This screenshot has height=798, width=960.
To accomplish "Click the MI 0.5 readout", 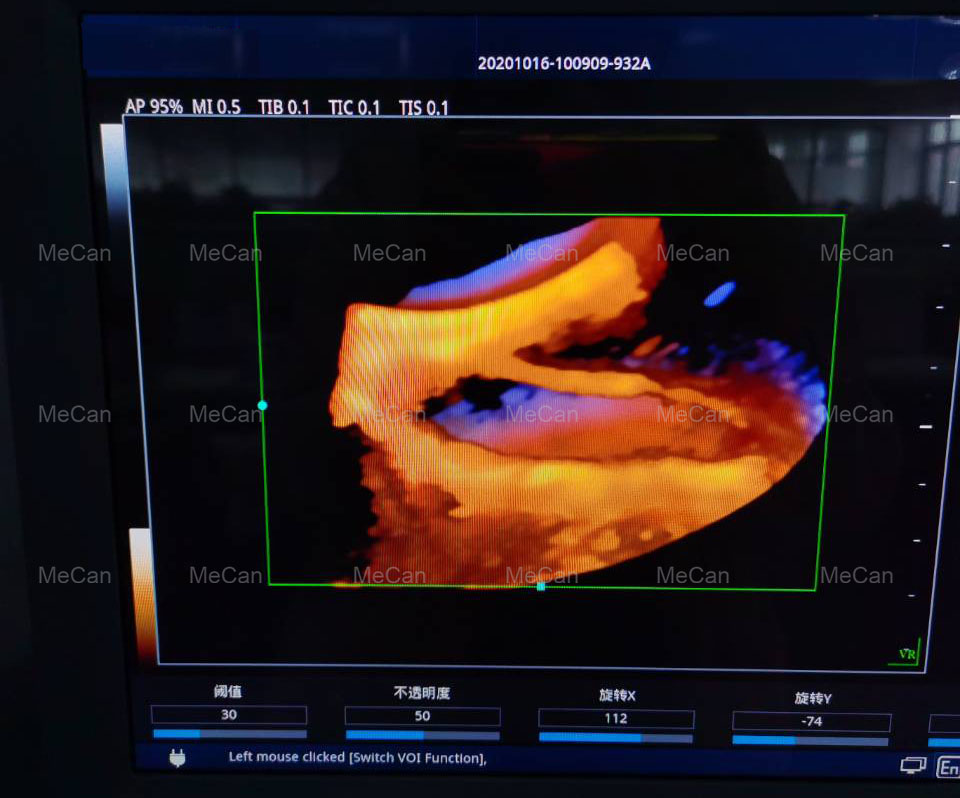I will pyautogui.click(x=216, y=107).
